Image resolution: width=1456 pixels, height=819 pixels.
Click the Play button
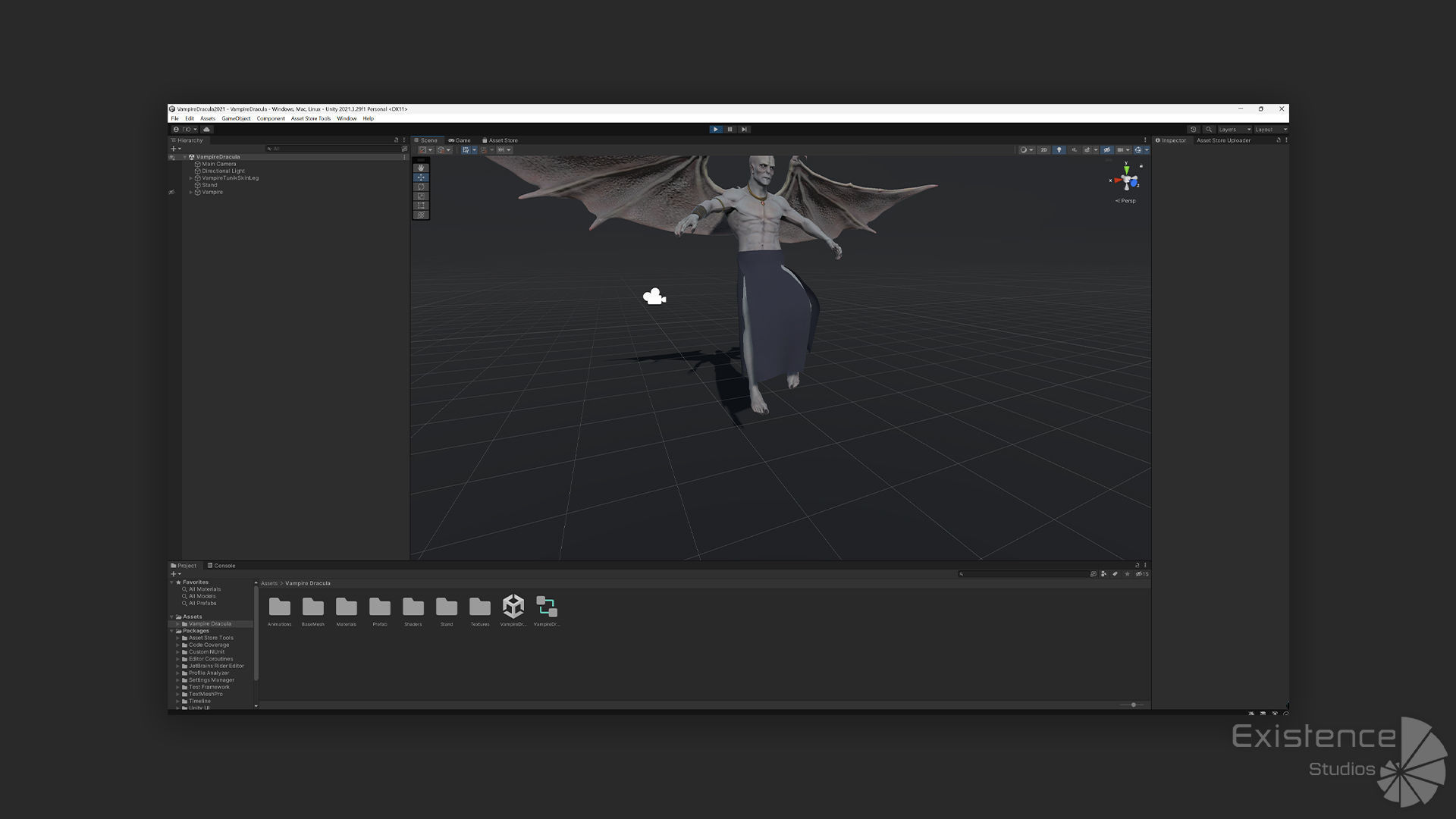(x=715, y=130)
